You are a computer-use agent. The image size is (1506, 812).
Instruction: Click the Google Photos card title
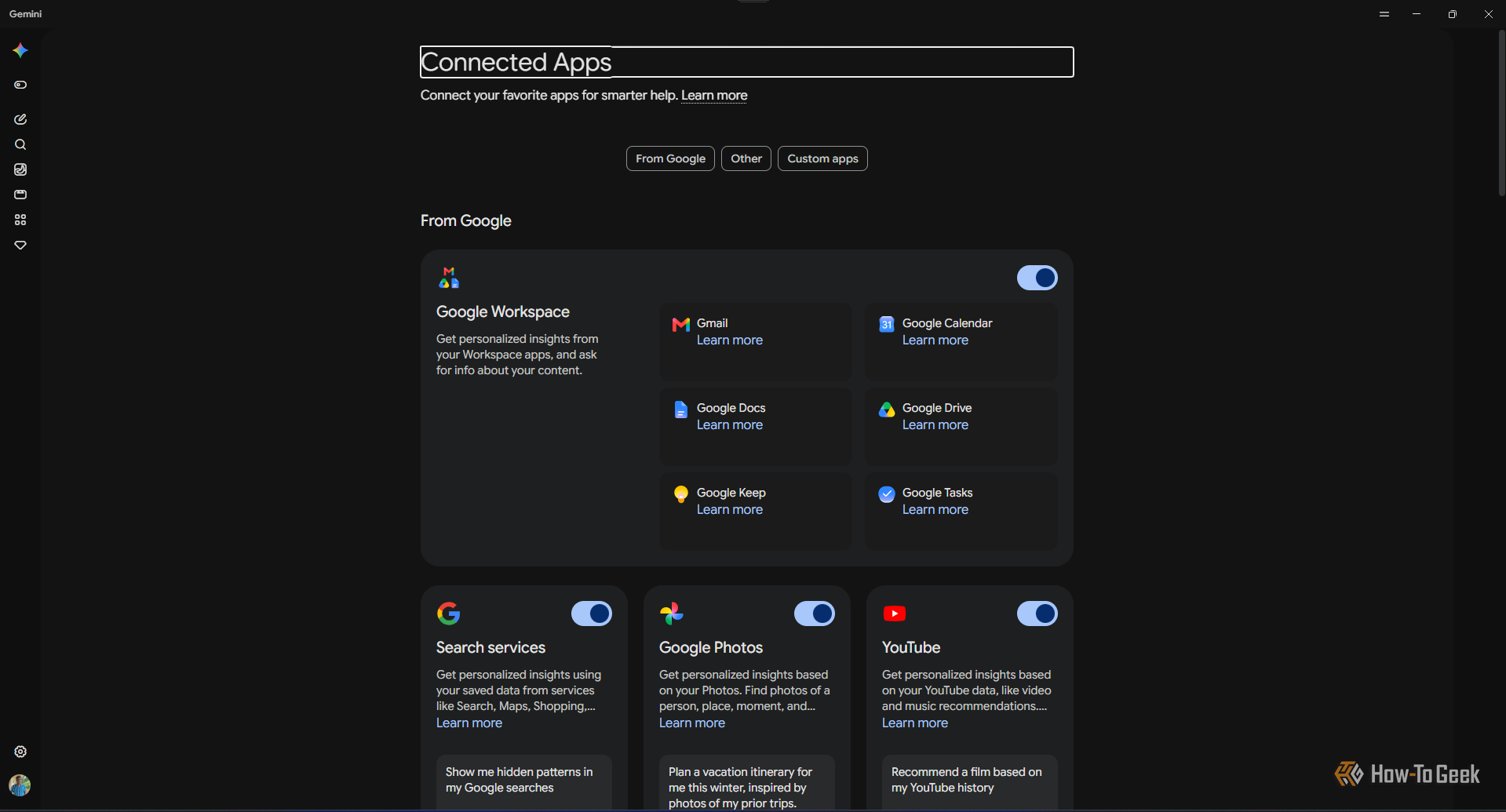click(x=711, y=648)
